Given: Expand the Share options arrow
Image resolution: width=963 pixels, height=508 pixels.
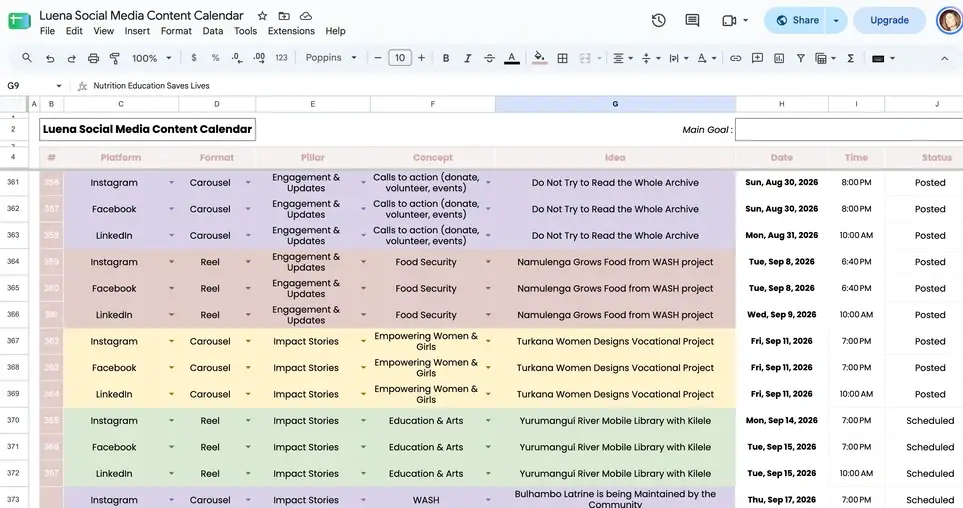Looking at the screenshot, I should tap(836, 20).
